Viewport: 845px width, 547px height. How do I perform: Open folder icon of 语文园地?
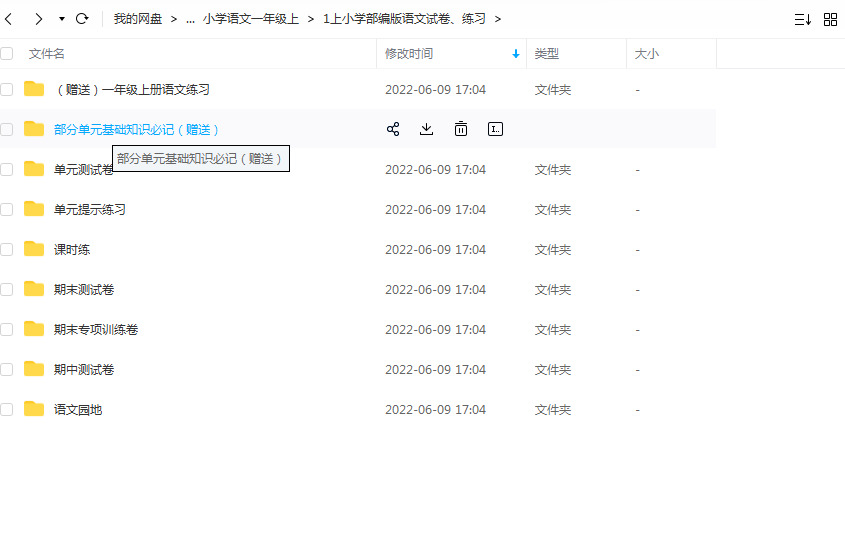point(34,409)
